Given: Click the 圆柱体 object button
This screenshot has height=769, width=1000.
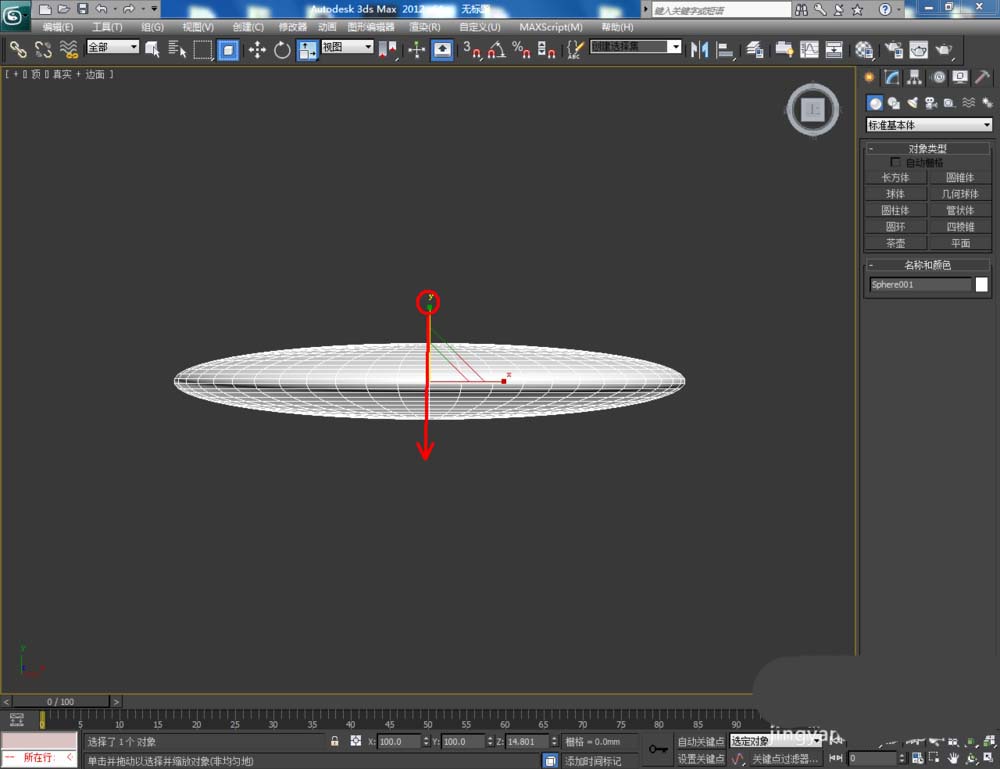Looking at the screenshot, I should click(895, 210).
